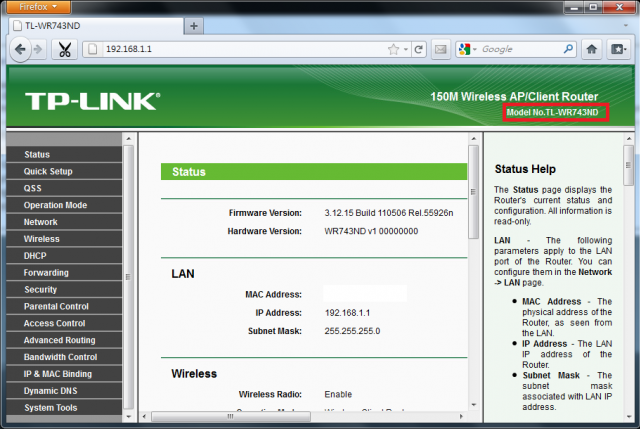
Task: Click Model No.TL-WR743ND text in header
Action: pos(553,112)
